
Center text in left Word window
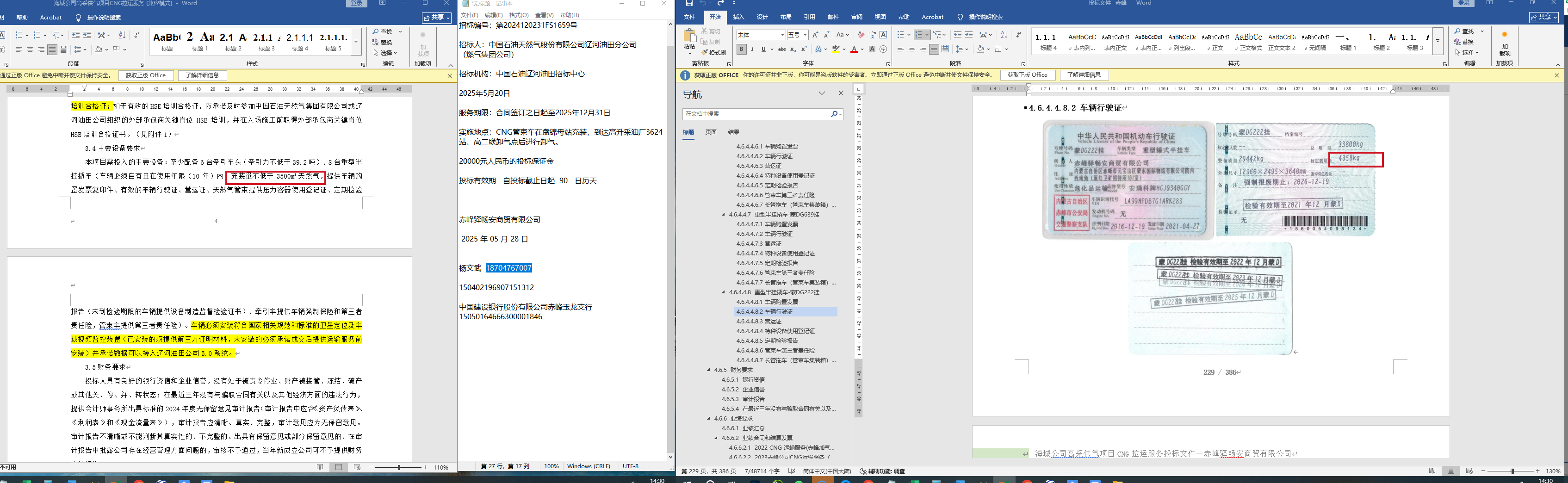(x=30, y=50)
